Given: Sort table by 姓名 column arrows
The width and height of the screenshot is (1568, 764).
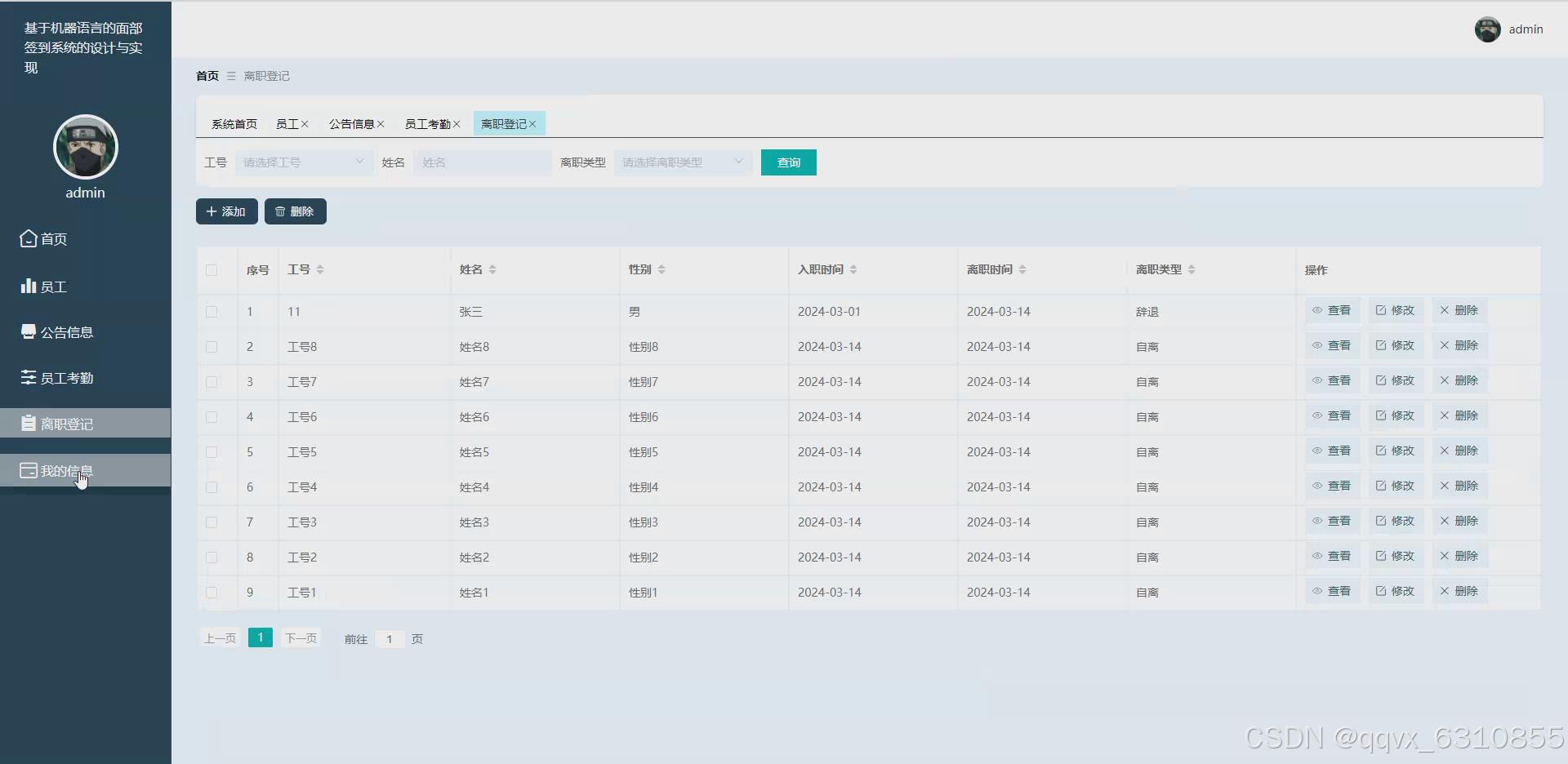Looking at the screenshot, I should click(x=492, y=269).
